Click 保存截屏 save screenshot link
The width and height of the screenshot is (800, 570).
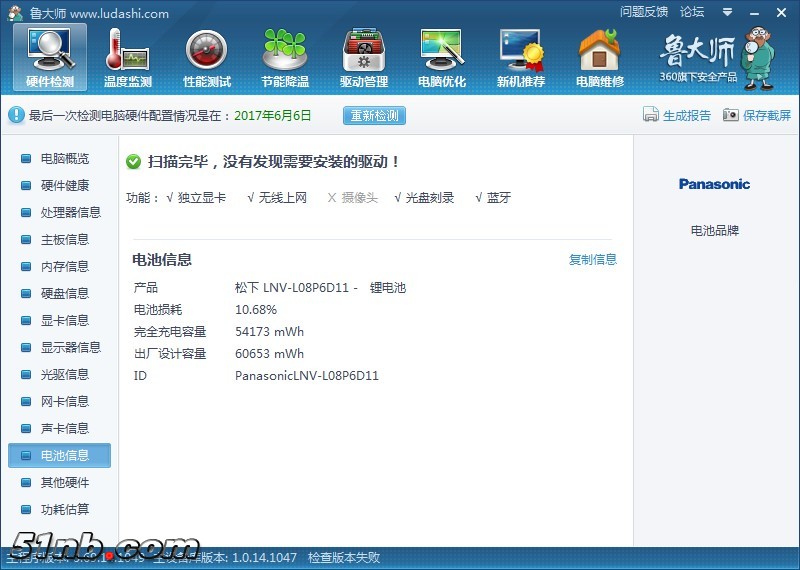coord(757,115)
